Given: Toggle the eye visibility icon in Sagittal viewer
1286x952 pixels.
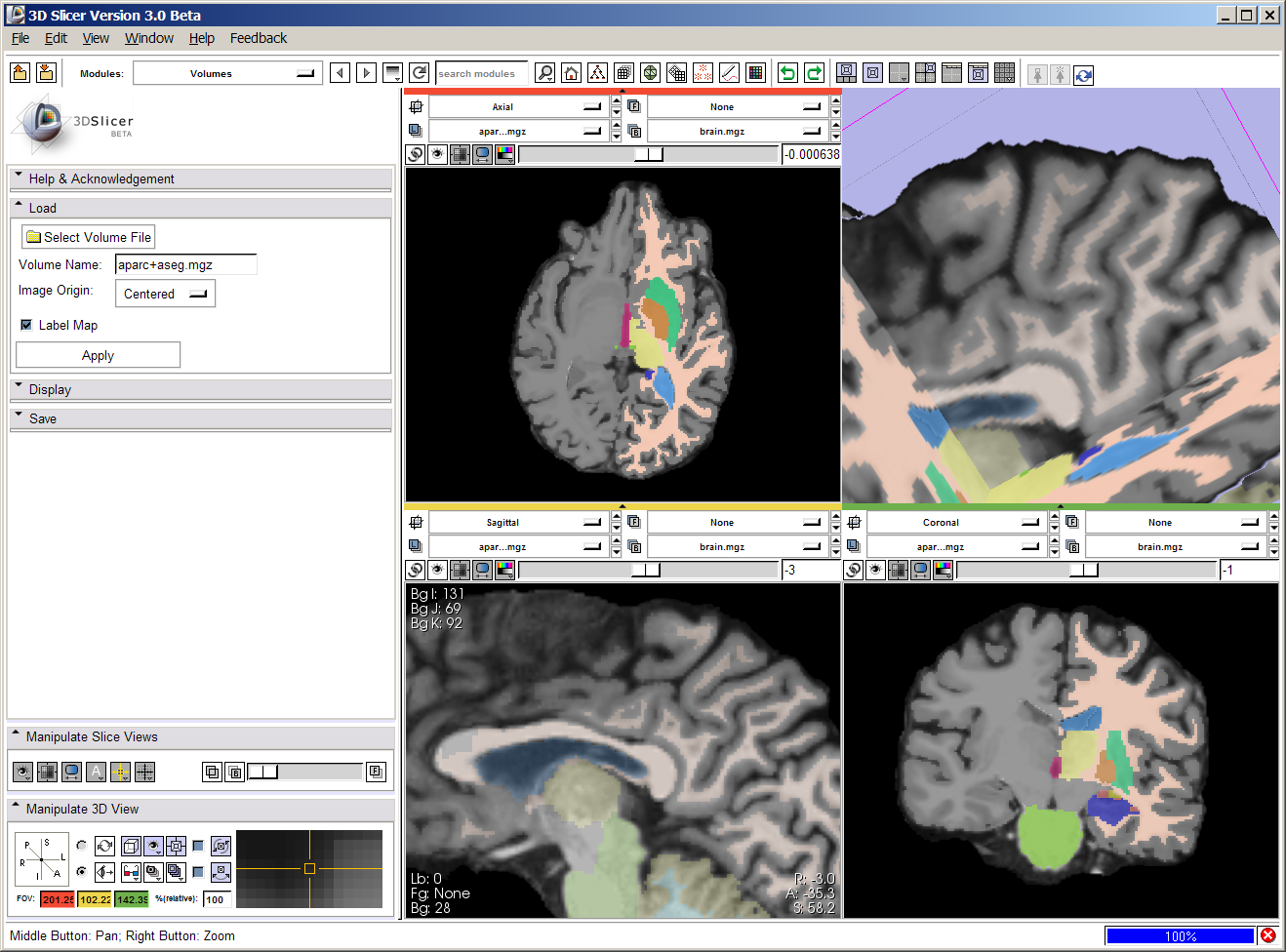Looking at the screenshot, I should [x=437, y=570].
